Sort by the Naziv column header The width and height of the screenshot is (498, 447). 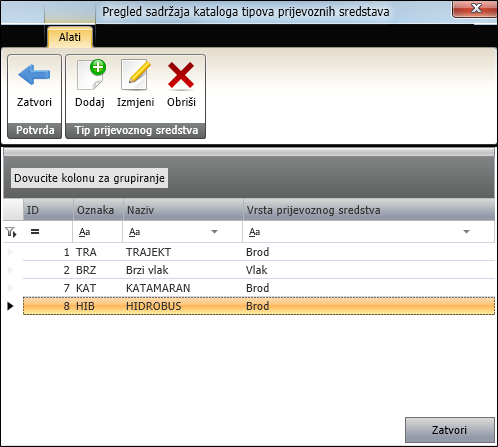pos(183,210)
